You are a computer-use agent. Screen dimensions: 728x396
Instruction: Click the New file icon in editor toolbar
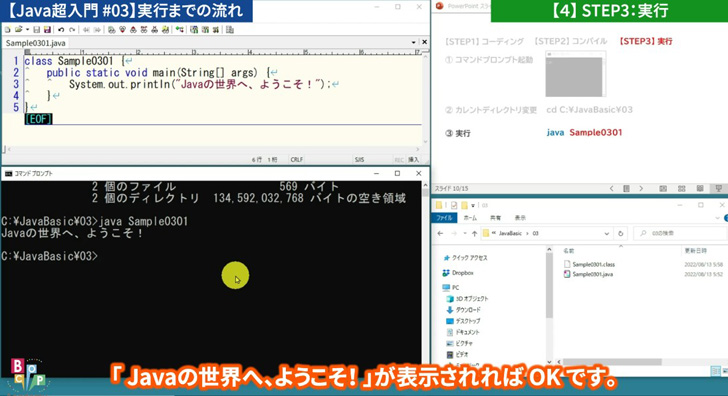(x=7, y=30)
